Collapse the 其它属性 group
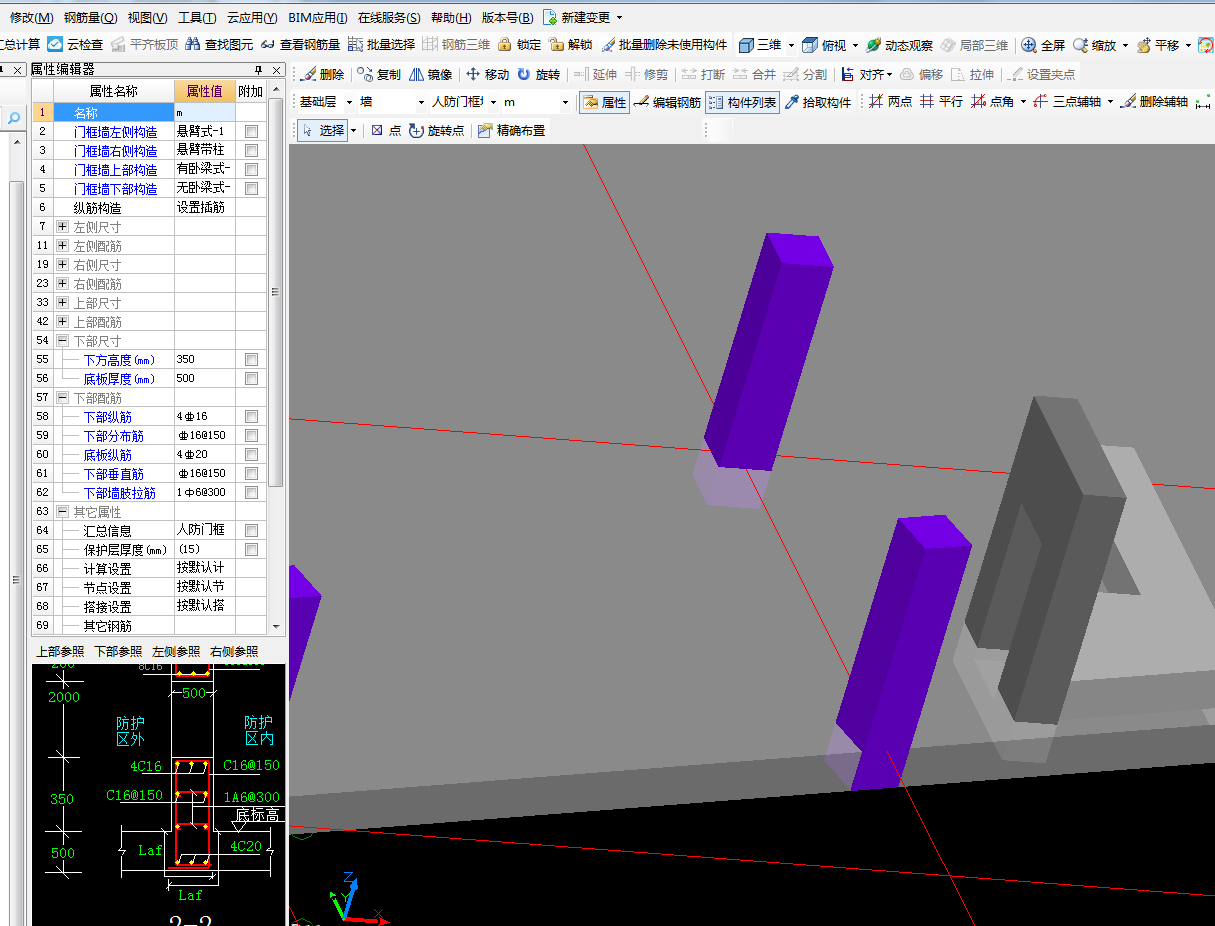 coord(62,512)
